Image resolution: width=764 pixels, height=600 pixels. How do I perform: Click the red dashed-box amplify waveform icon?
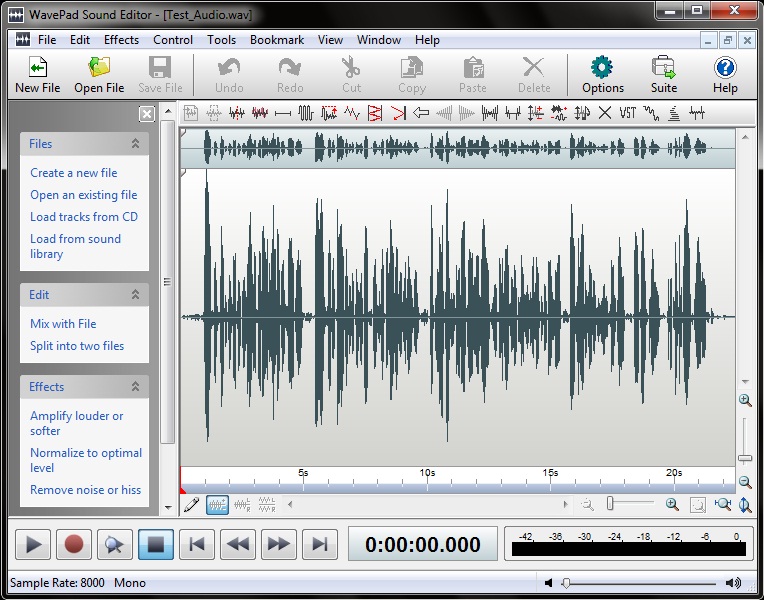point(329,113)
